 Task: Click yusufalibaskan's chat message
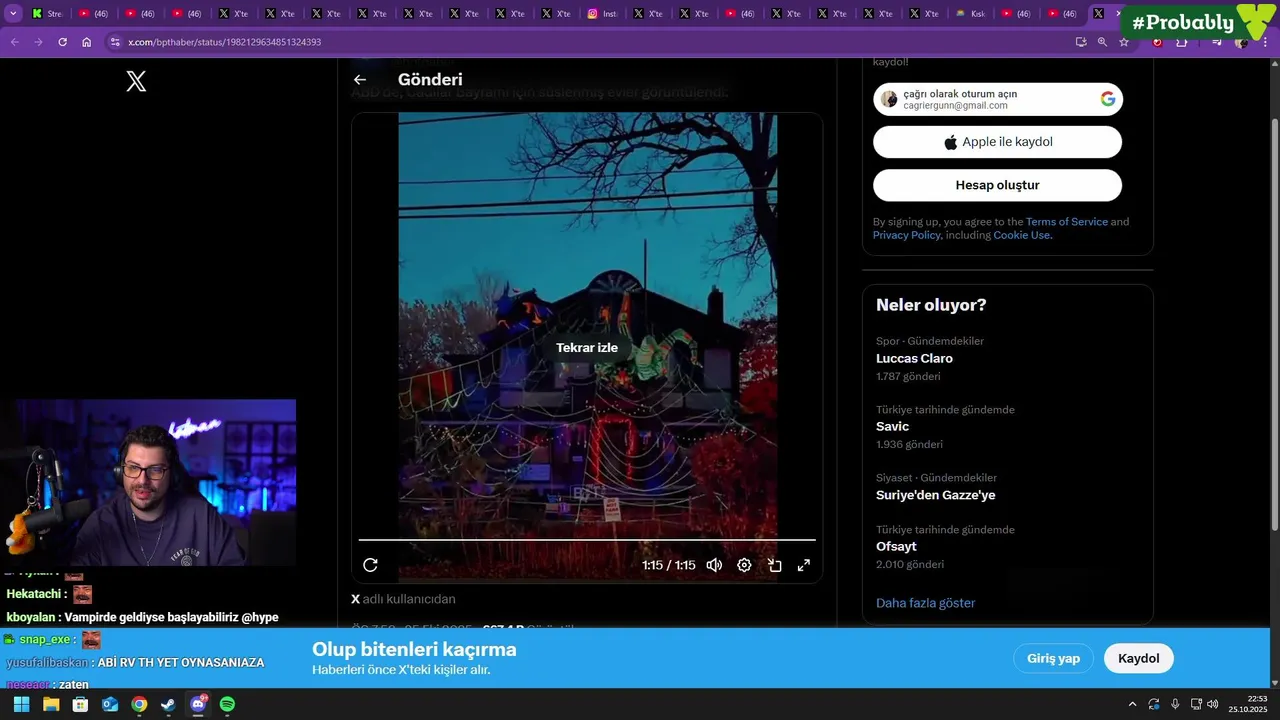135,662
